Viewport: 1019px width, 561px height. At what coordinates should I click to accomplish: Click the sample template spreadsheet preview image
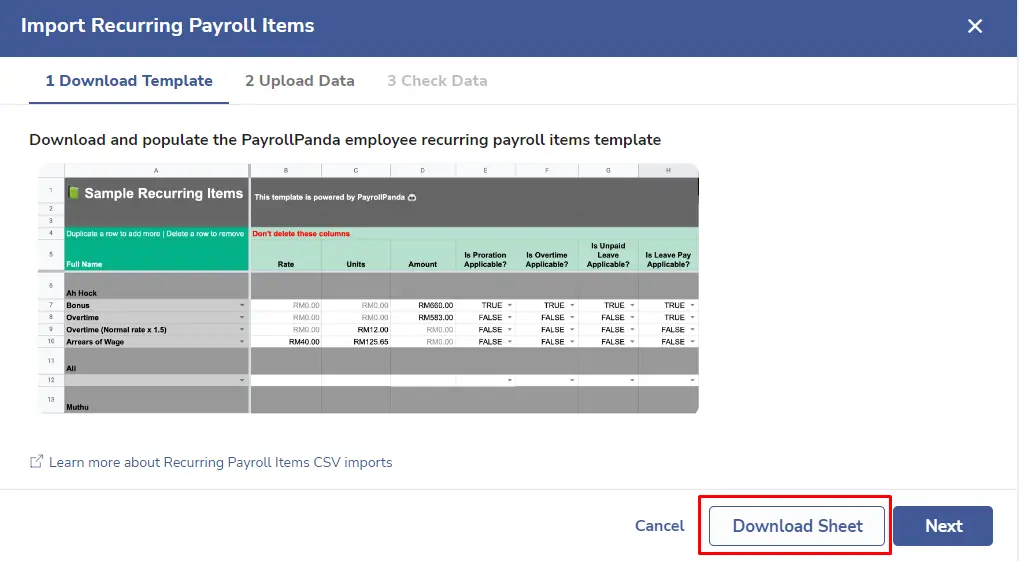pyautogui.click(x=368, y=289)
